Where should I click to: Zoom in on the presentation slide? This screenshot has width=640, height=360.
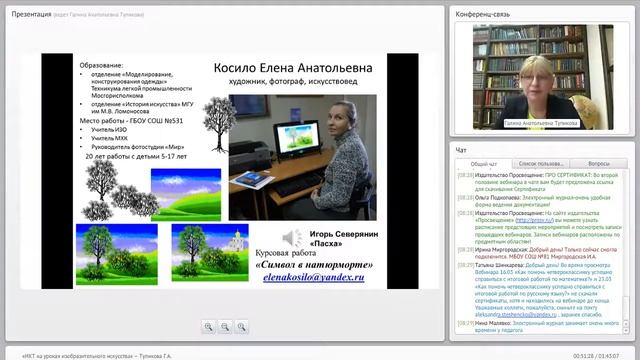(x=209, y=327)
